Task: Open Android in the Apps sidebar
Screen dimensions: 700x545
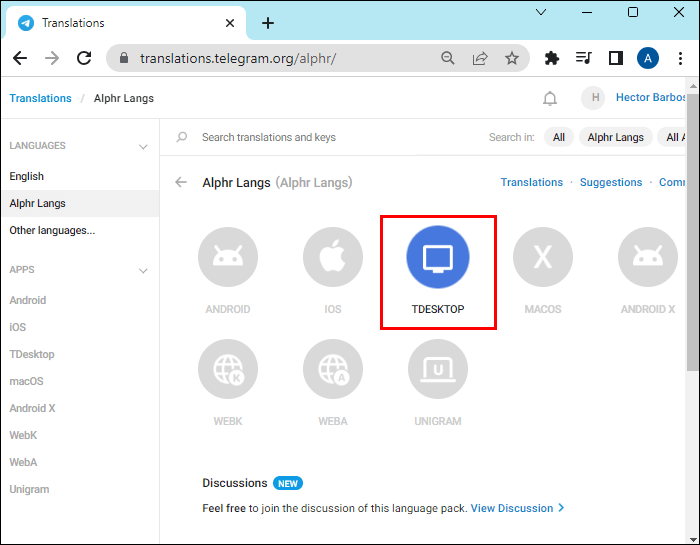Action: tap(28, 300)
